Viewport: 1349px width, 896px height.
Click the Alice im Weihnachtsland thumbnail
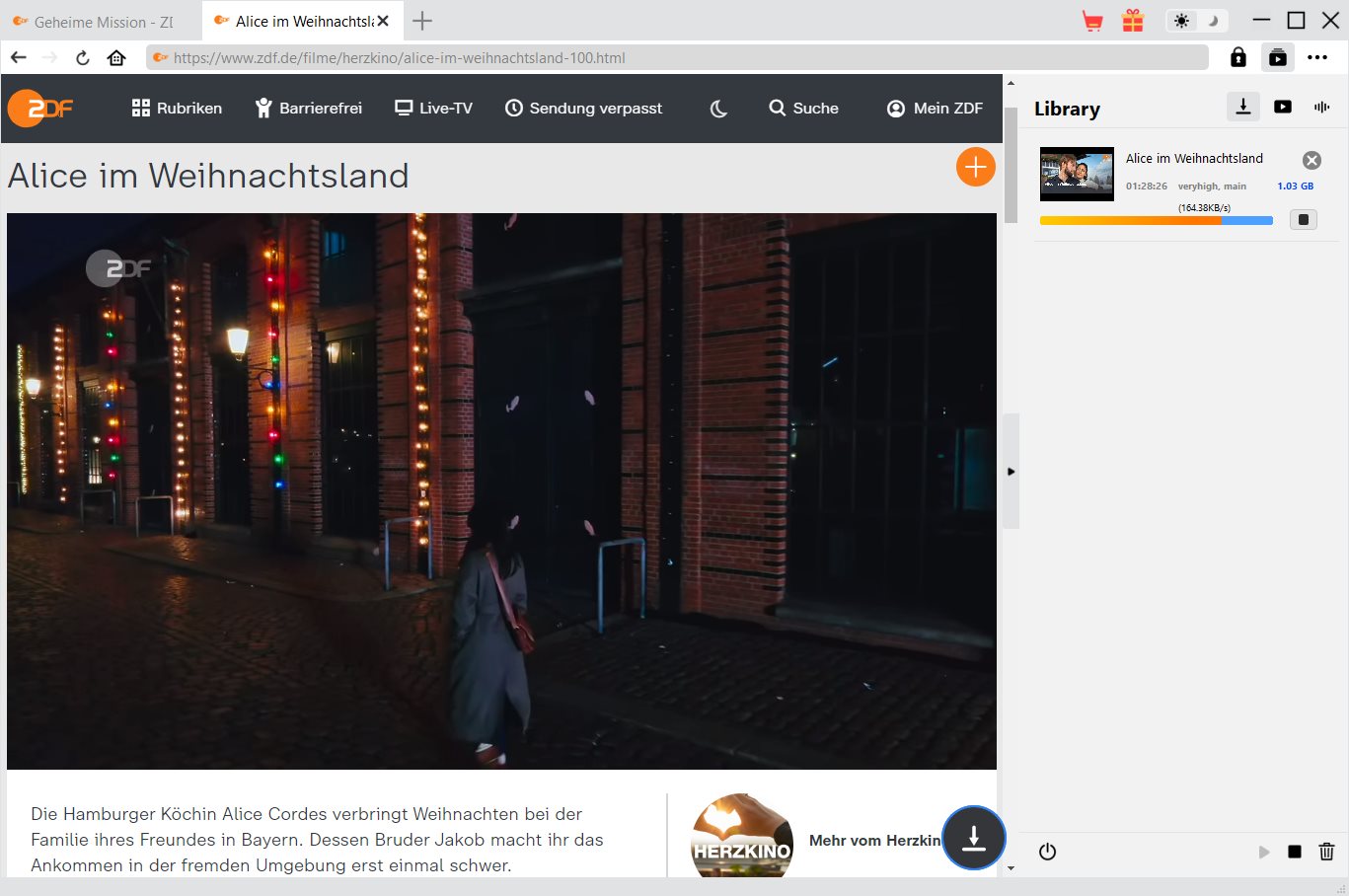pos(1077,175)
